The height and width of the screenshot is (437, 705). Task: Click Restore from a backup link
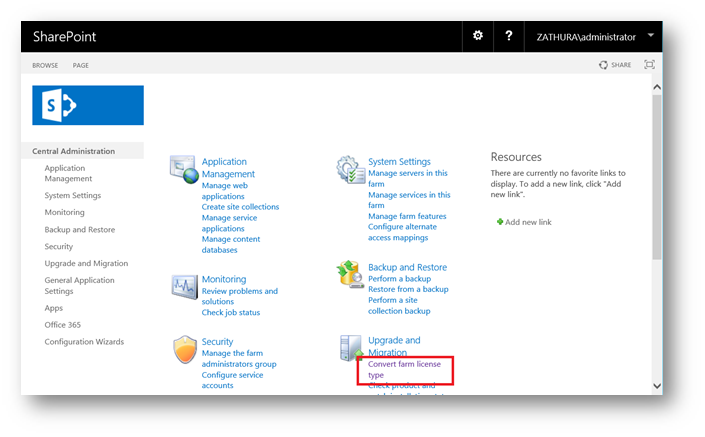(x=408, y=289)
